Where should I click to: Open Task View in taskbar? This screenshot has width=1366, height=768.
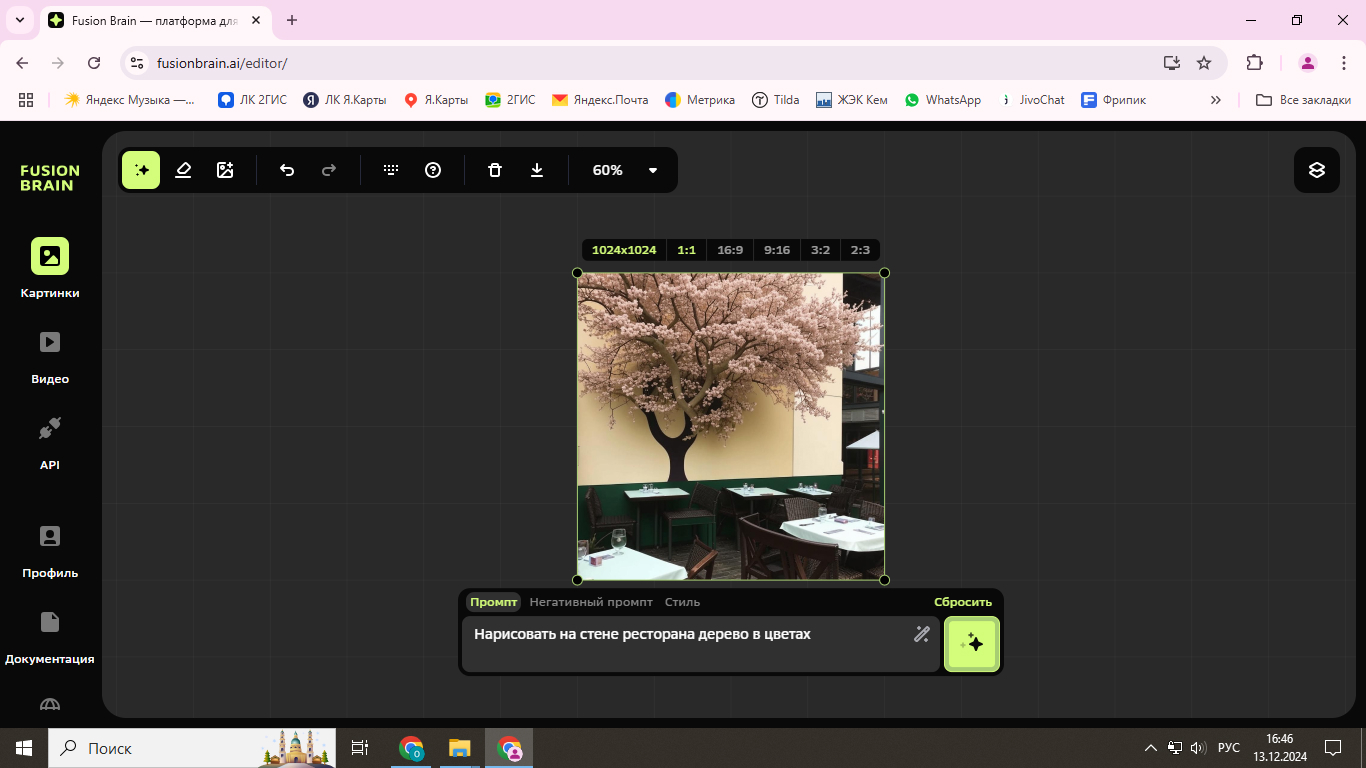click(360, 748)
